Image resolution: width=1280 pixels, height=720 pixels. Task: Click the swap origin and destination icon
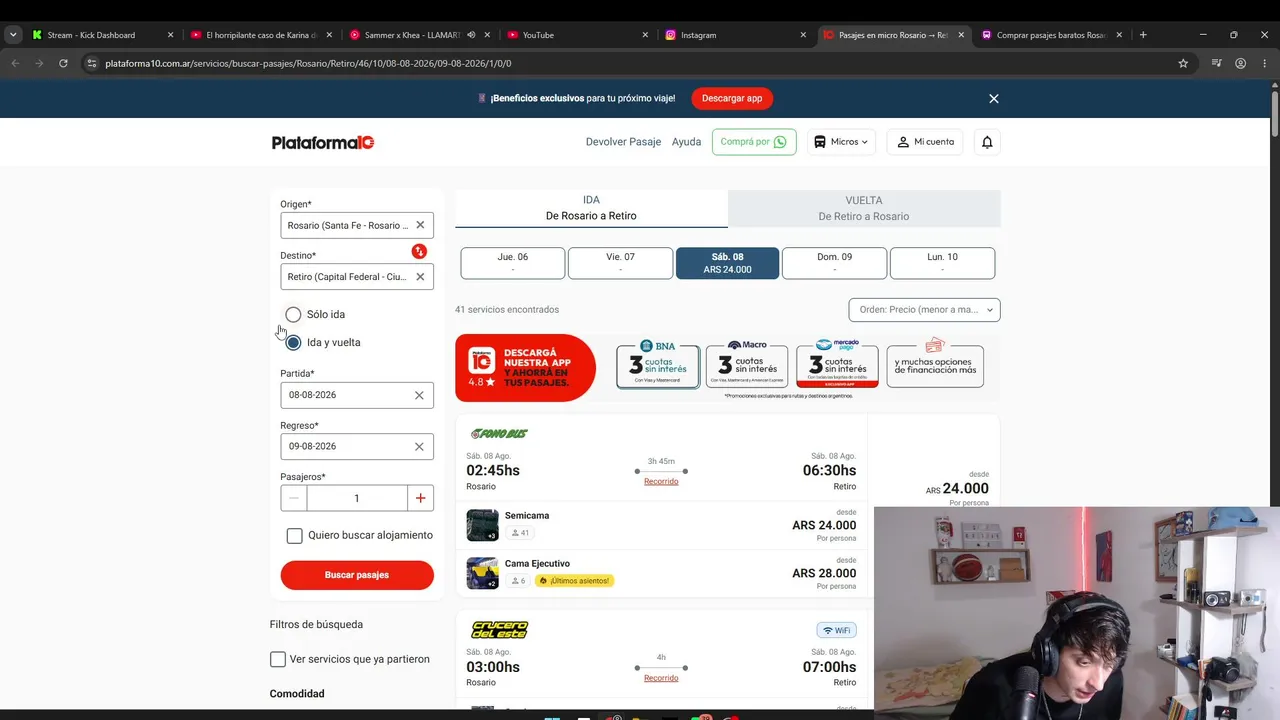(x=419, y=251)
